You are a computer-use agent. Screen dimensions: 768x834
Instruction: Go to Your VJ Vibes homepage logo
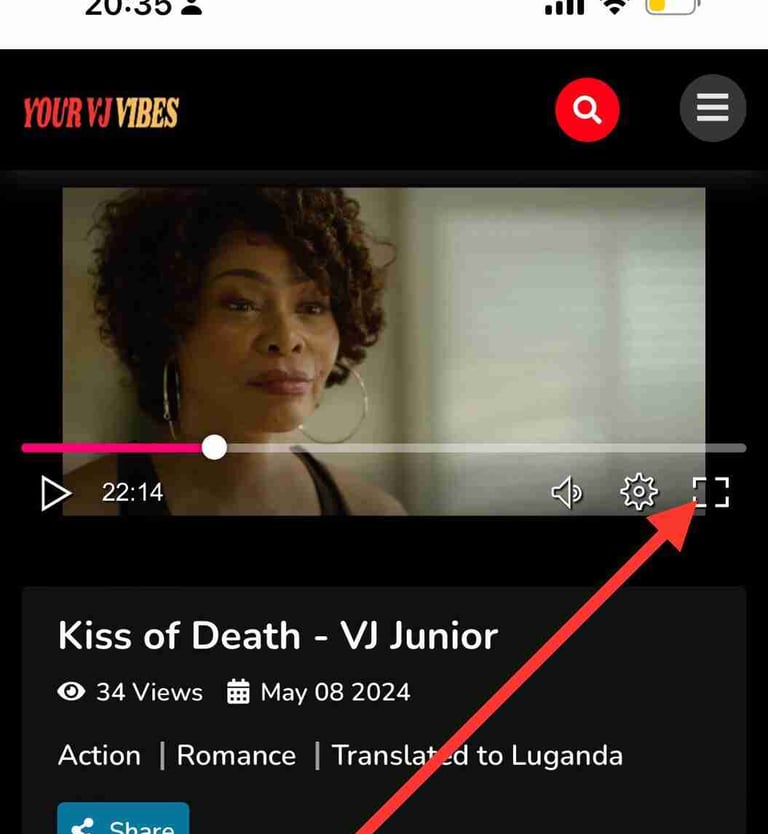[101, 113]
